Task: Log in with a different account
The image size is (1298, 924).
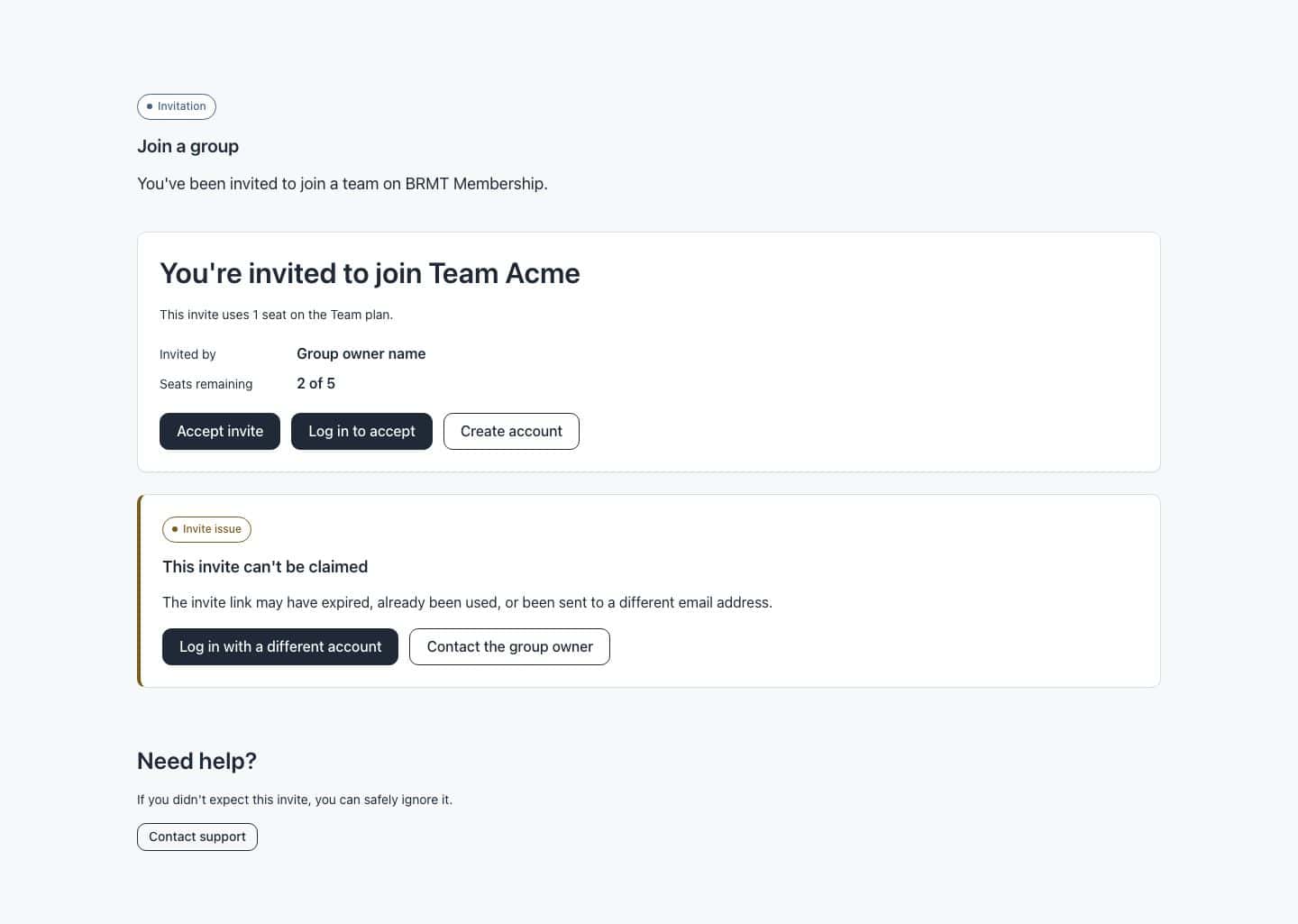Action: pos(280,646)
